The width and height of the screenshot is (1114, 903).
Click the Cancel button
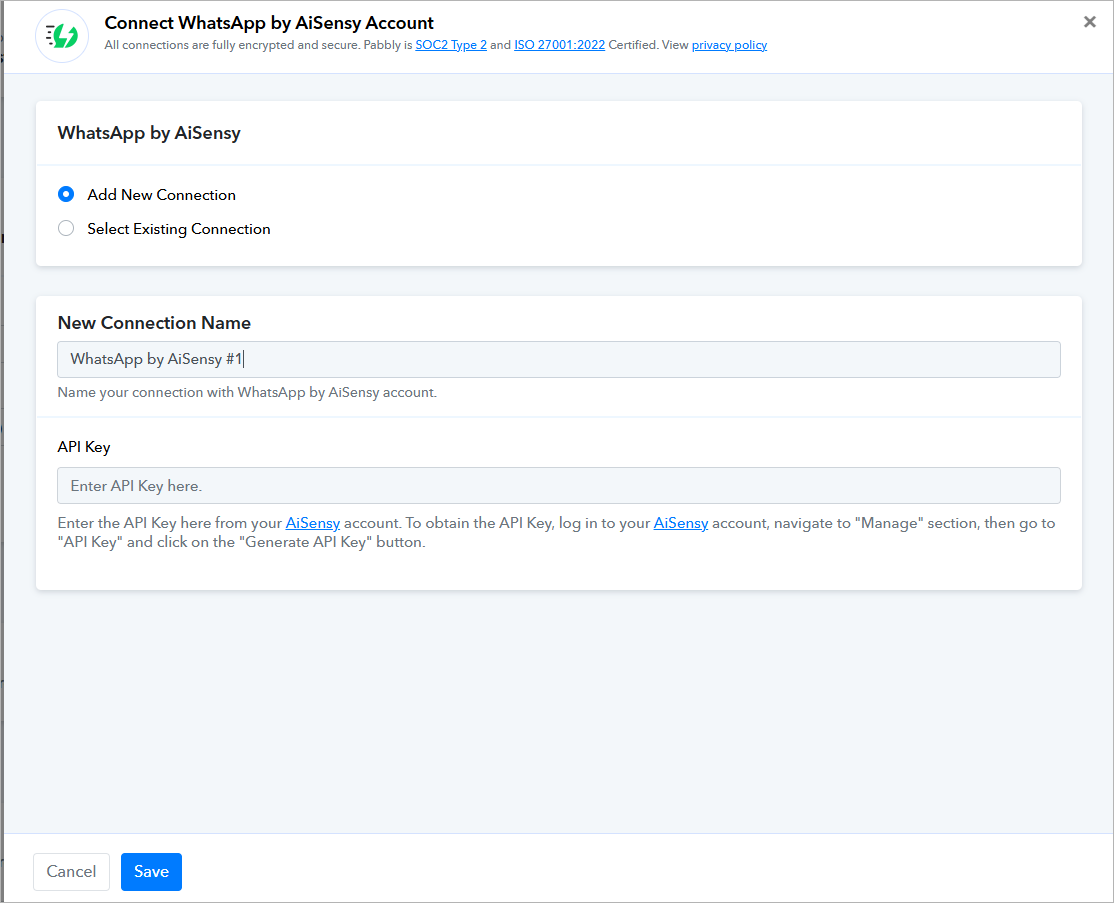tap(71, 871)
